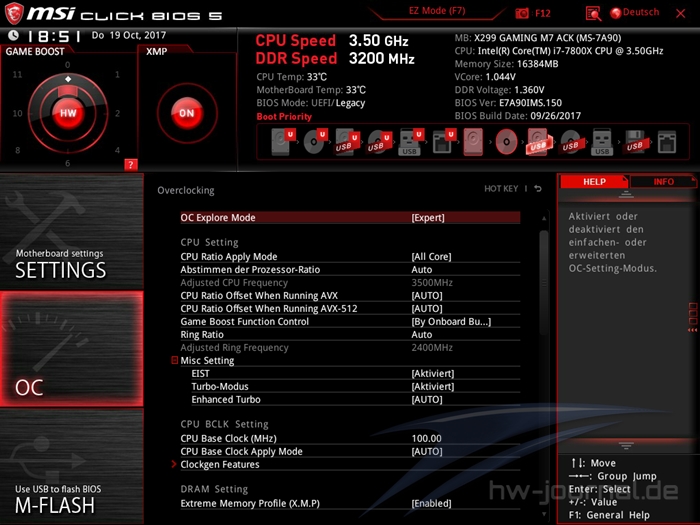Viewport: 700px width, 525px height.
Task: Close the BIOS with the red X
Action: [680, 13]
